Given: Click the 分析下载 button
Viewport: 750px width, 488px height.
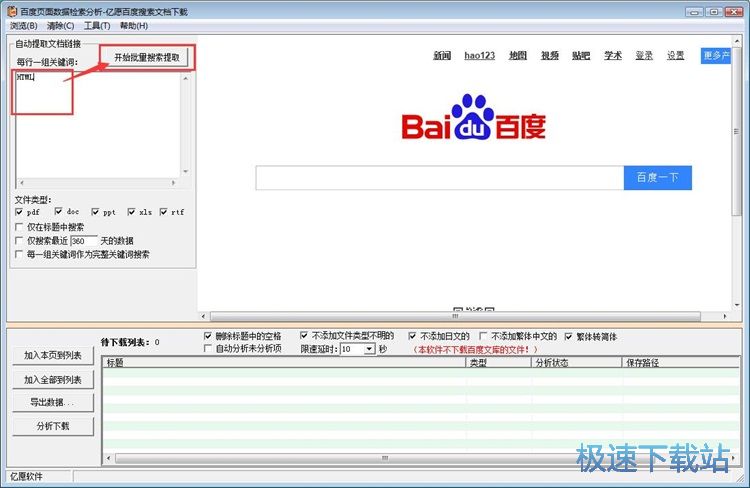Looking at the screenshot, I should tap(53, 426).
